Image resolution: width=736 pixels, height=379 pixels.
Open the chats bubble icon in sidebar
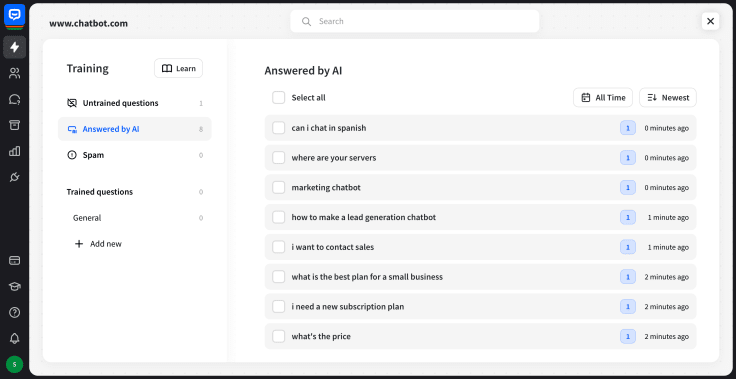coord(15,99)
